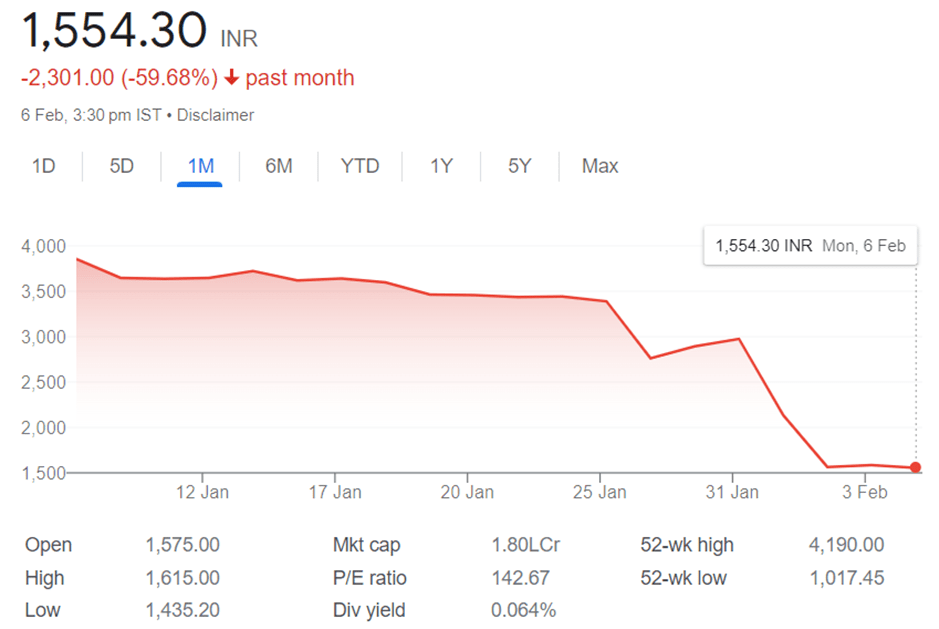Switch to the 1D time range tab
This screenshot has height=629, width=939.
pyautogui.click(x=43, y=166)
